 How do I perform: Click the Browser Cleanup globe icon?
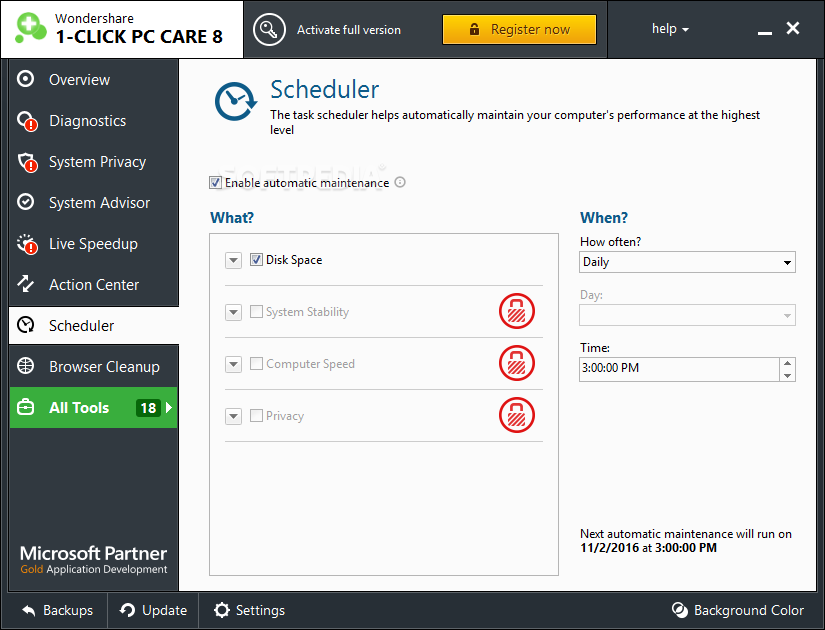point(25,366)
